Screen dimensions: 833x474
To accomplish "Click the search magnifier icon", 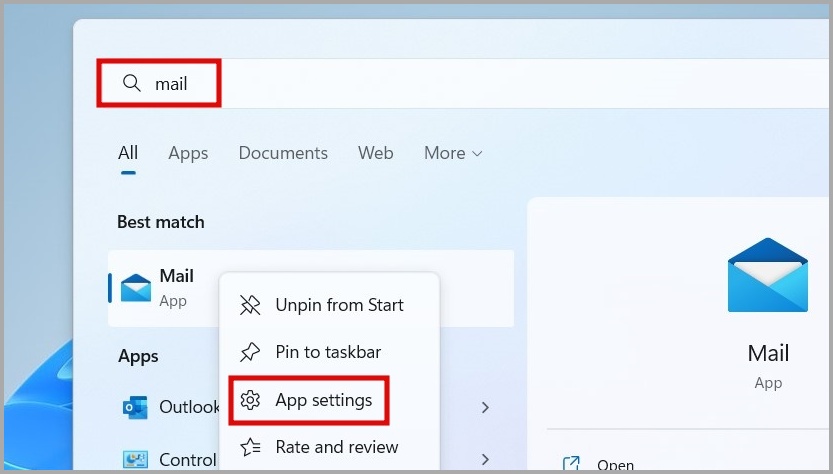I will [131, 83].
